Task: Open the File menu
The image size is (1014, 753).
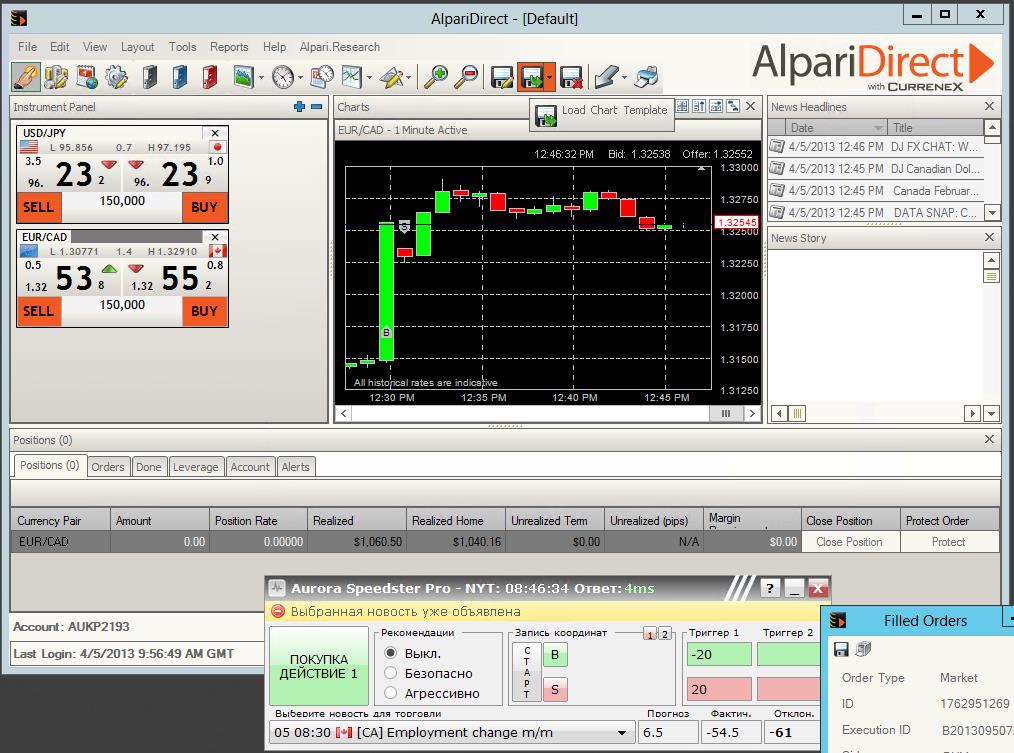Action: click(x=27, y=47)
